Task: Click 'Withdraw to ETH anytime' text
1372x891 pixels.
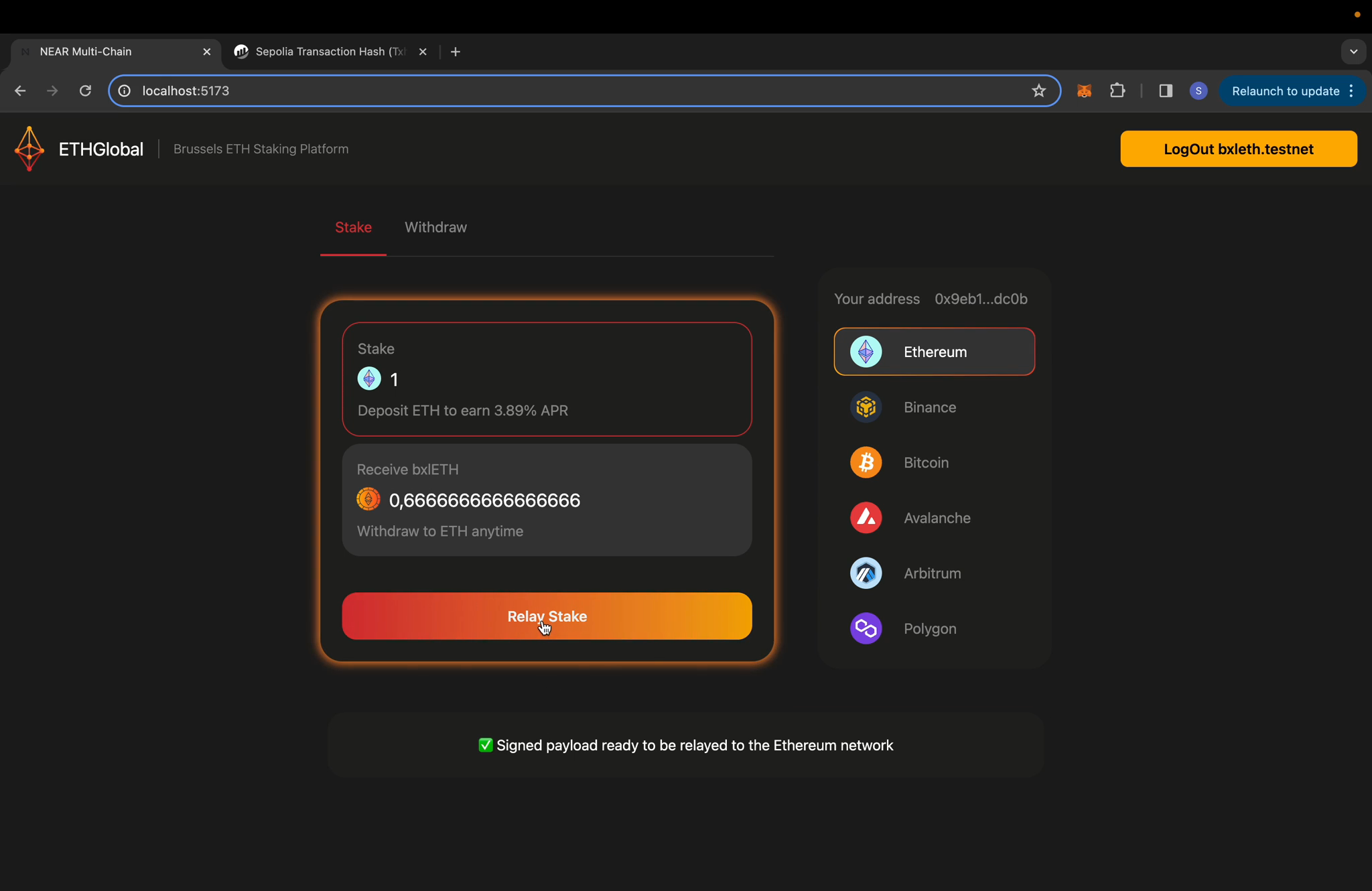Action: coord(439,531)
